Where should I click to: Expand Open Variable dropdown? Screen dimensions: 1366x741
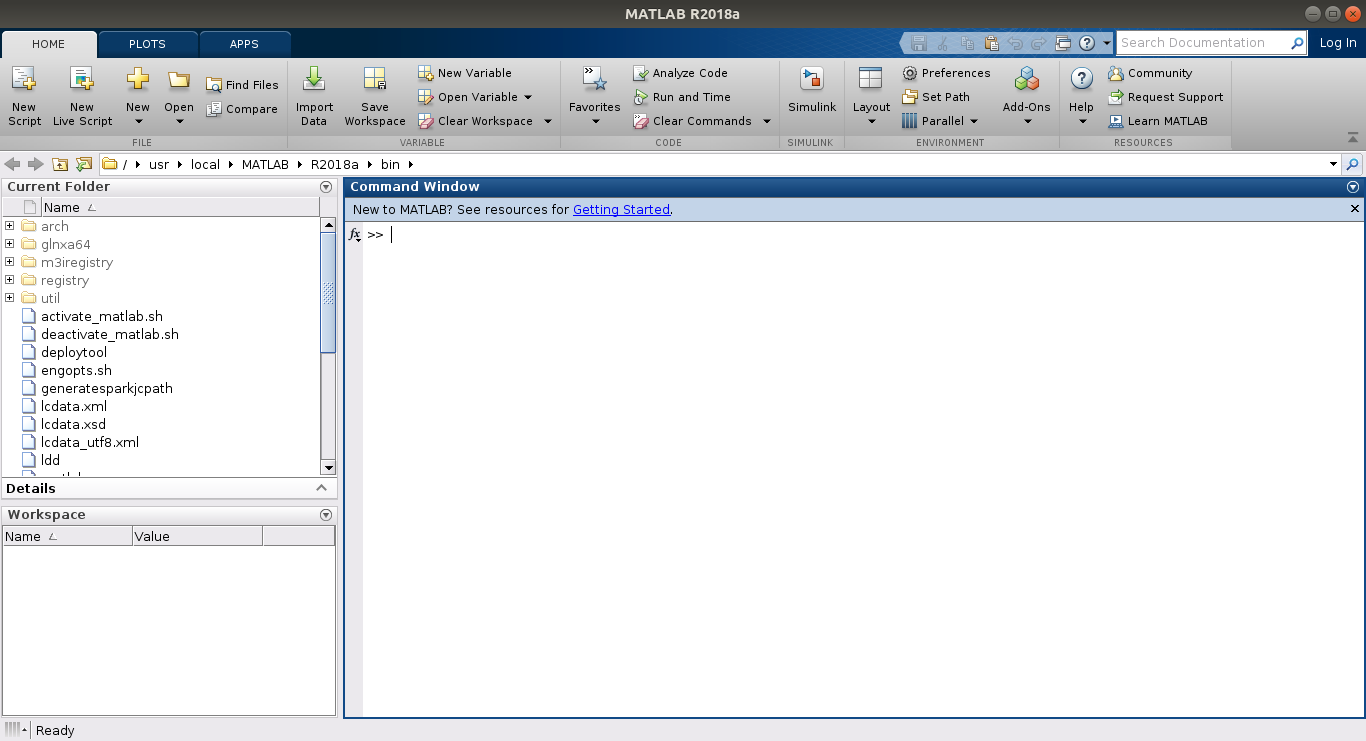tap(528, 97)
